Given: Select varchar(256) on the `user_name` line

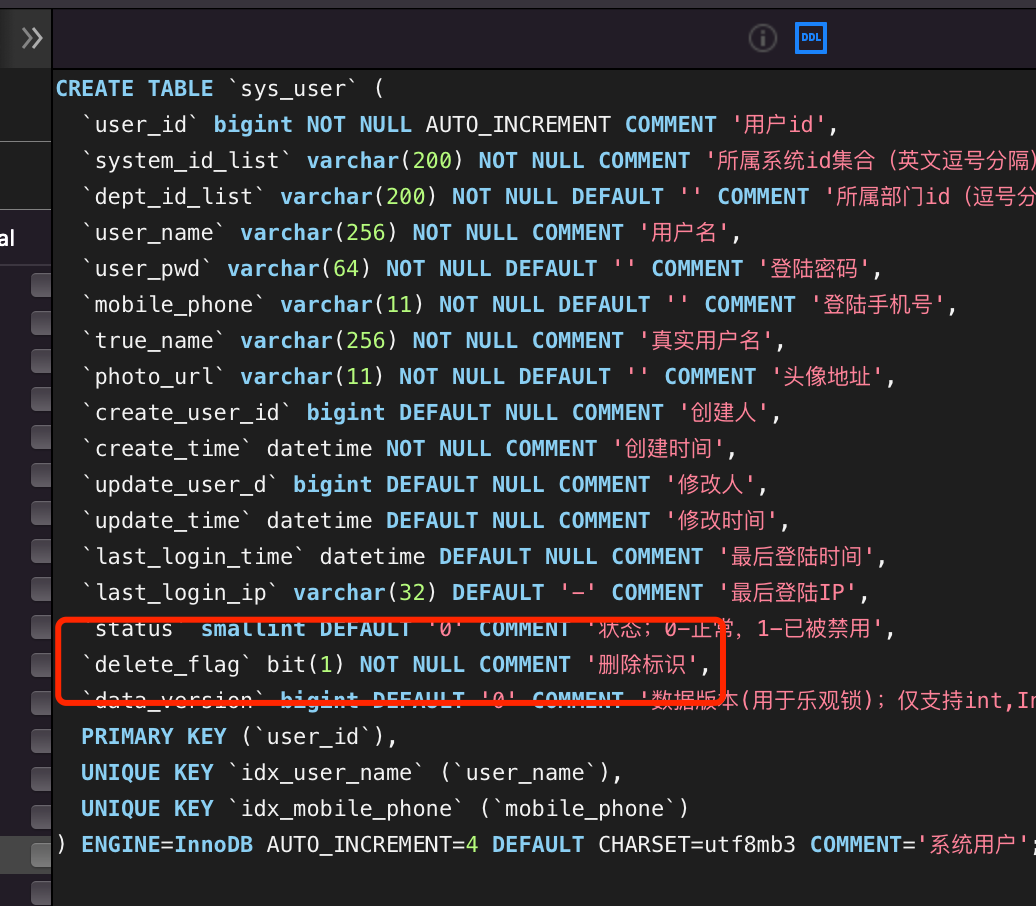Looking at the screenshot, I should [318, 232].
